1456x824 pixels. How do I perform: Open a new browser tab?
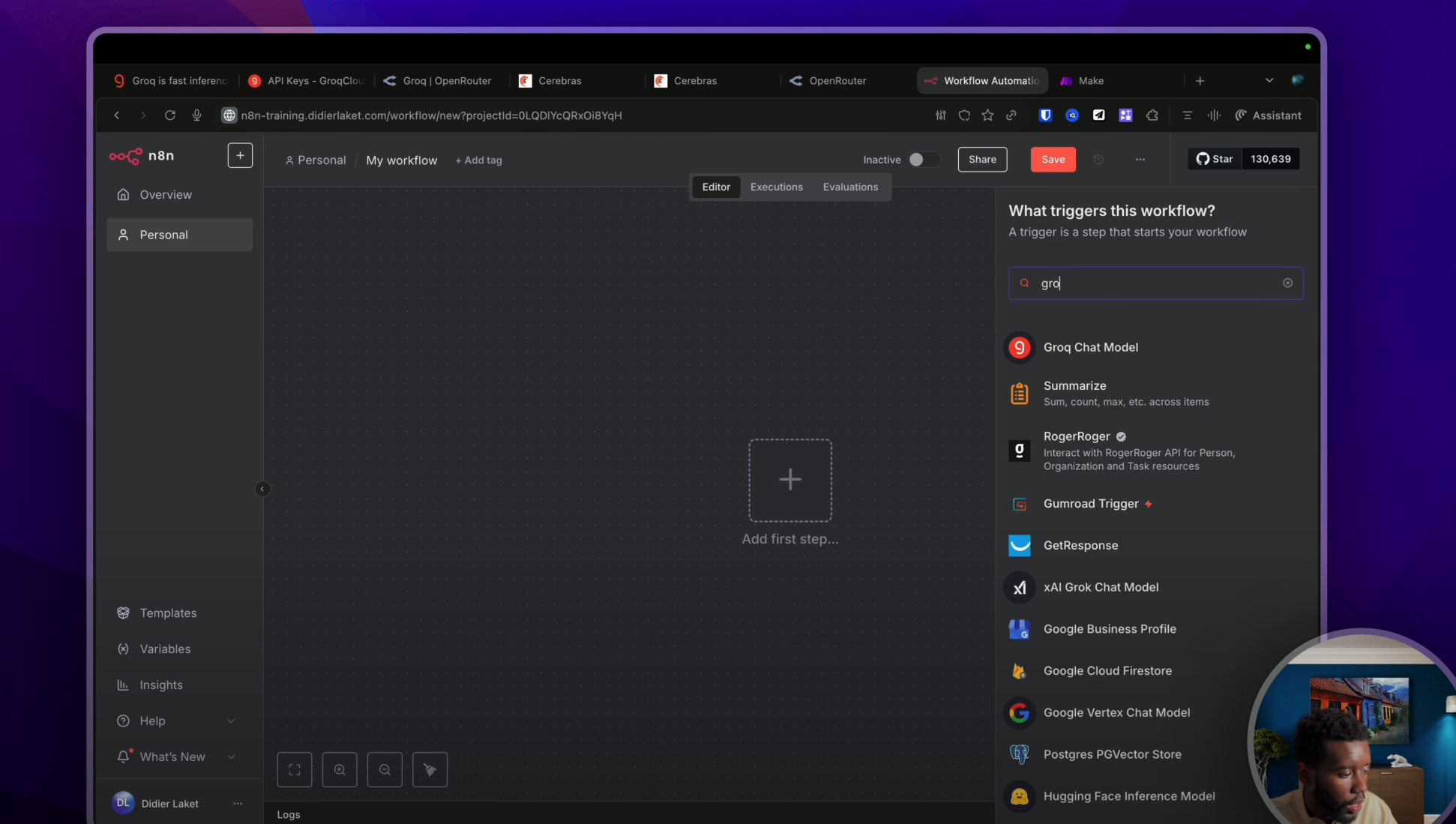click(x=1200, y=81)
